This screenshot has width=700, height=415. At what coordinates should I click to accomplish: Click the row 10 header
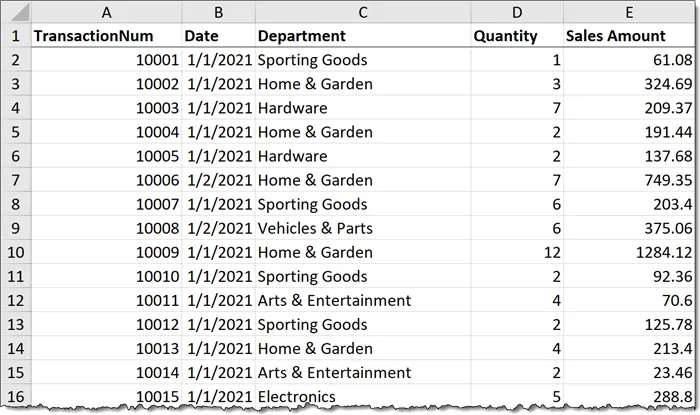(14, 252)
